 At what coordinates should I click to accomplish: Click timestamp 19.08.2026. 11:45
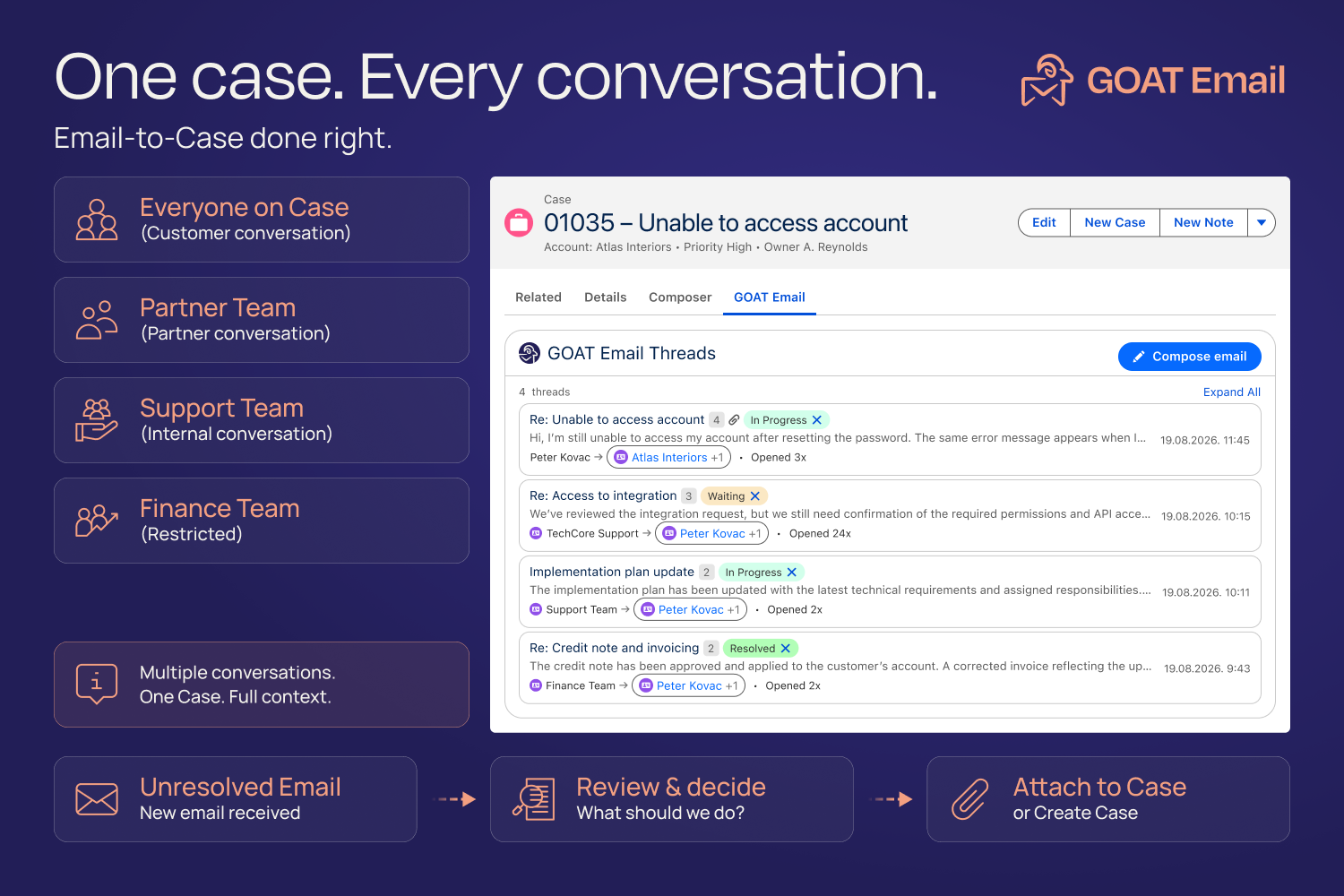tap(1205, 440)
